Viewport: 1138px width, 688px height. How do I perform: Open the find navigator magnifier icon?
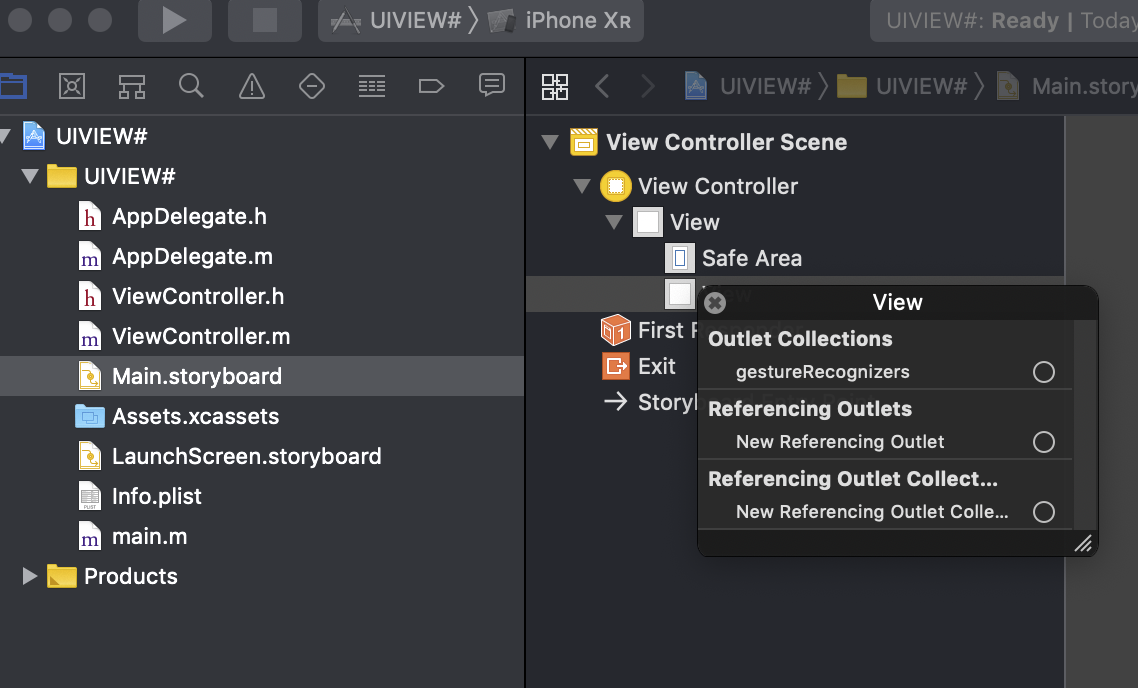[x=191, y=86]
